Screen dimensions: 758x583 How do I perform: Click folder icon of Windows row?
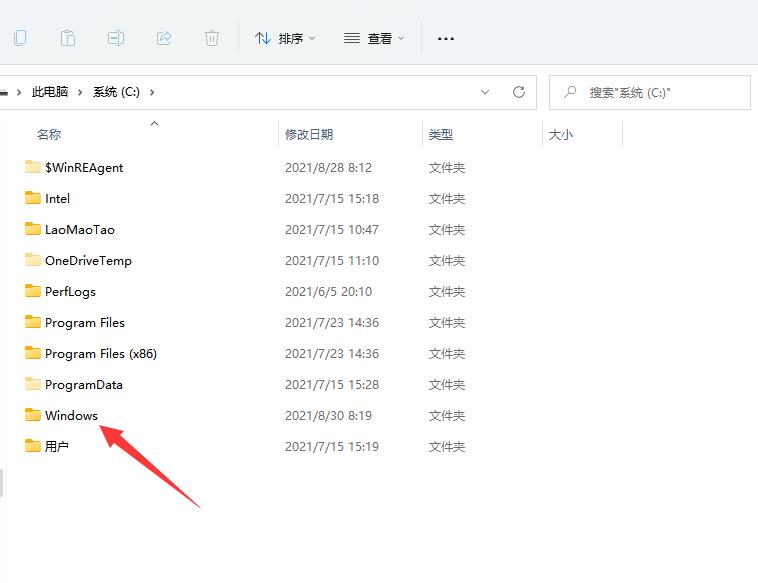click(33, 415)
